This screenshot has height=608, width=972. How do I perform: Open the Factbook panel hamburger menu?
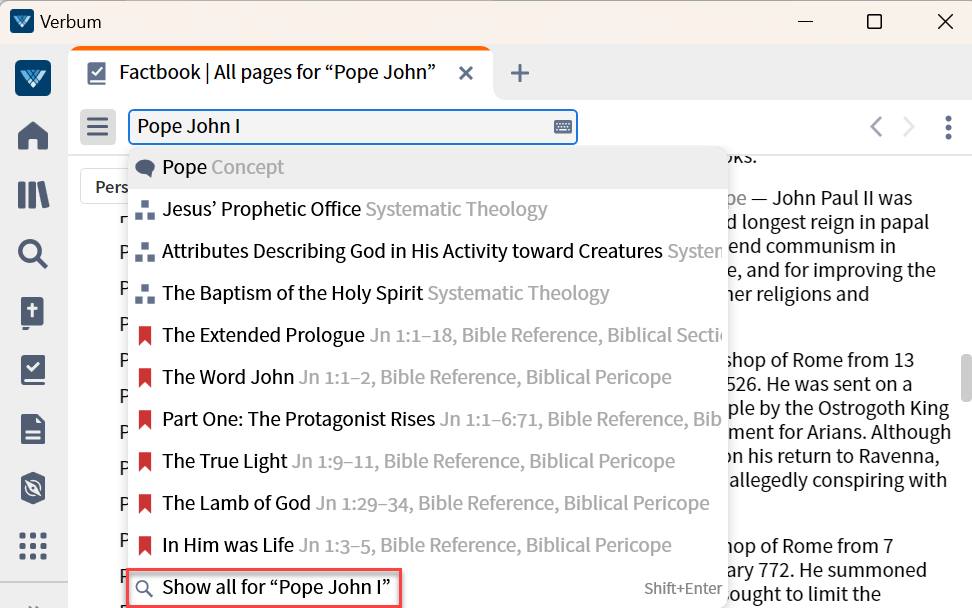pyautogui.click(x=98, y=127)
